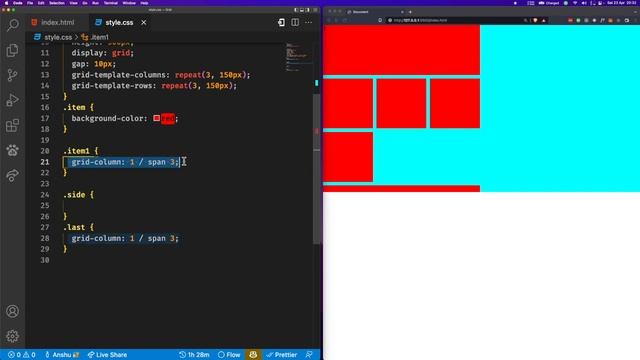640x360 pixels.
Task: Click the Anshu status bar item
Action: coord(62,355)
